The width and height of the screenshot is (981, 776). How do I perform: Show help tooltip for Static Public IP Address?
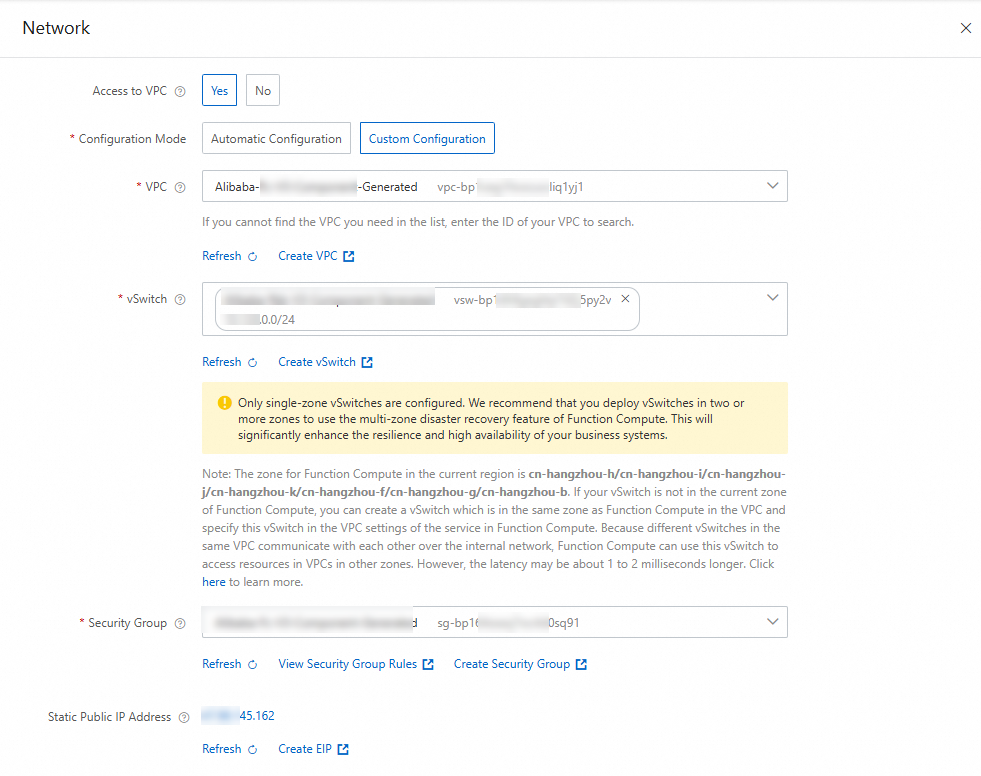(x=184, y=718)
